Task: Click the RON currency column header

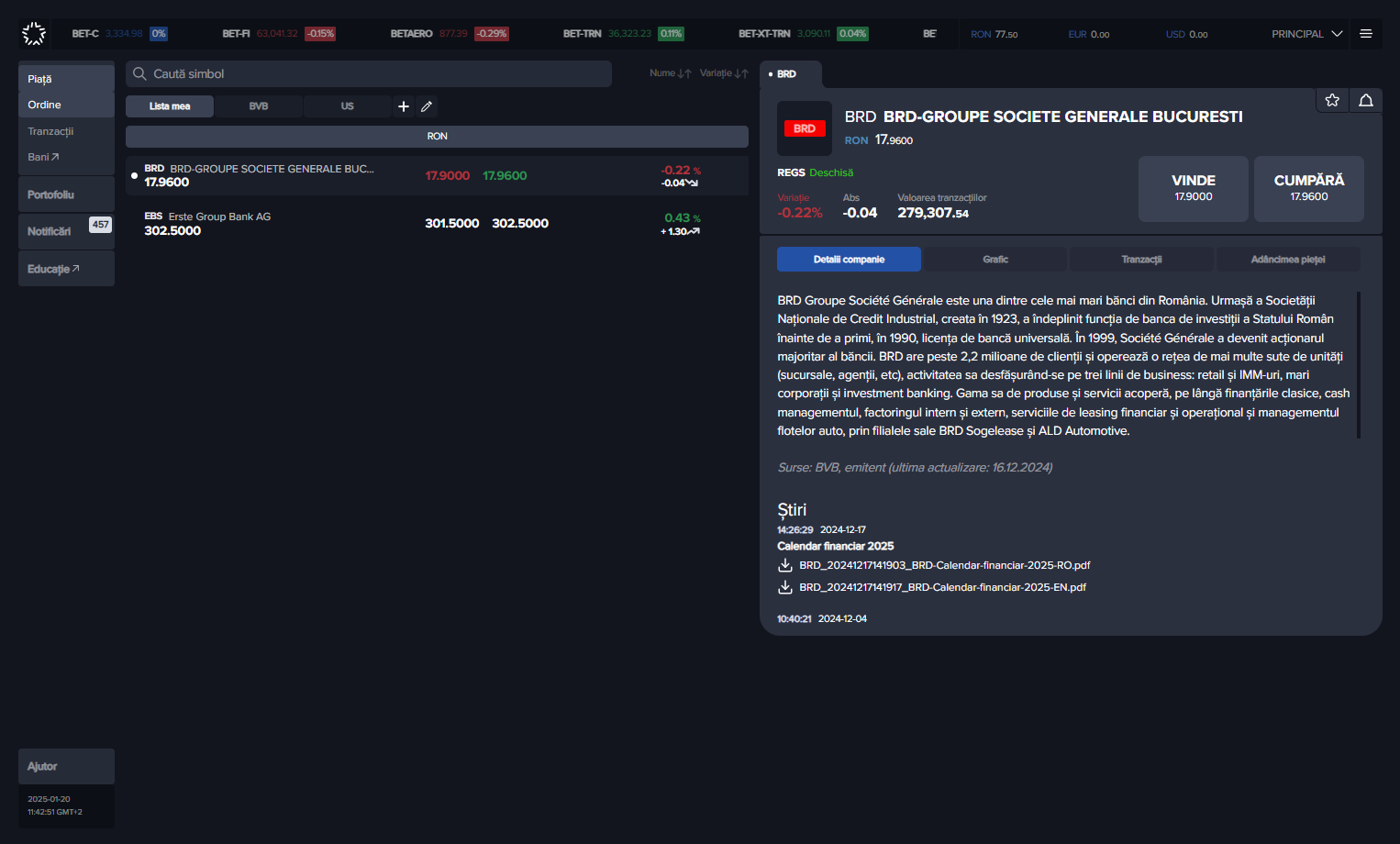Action: point(437,137)
